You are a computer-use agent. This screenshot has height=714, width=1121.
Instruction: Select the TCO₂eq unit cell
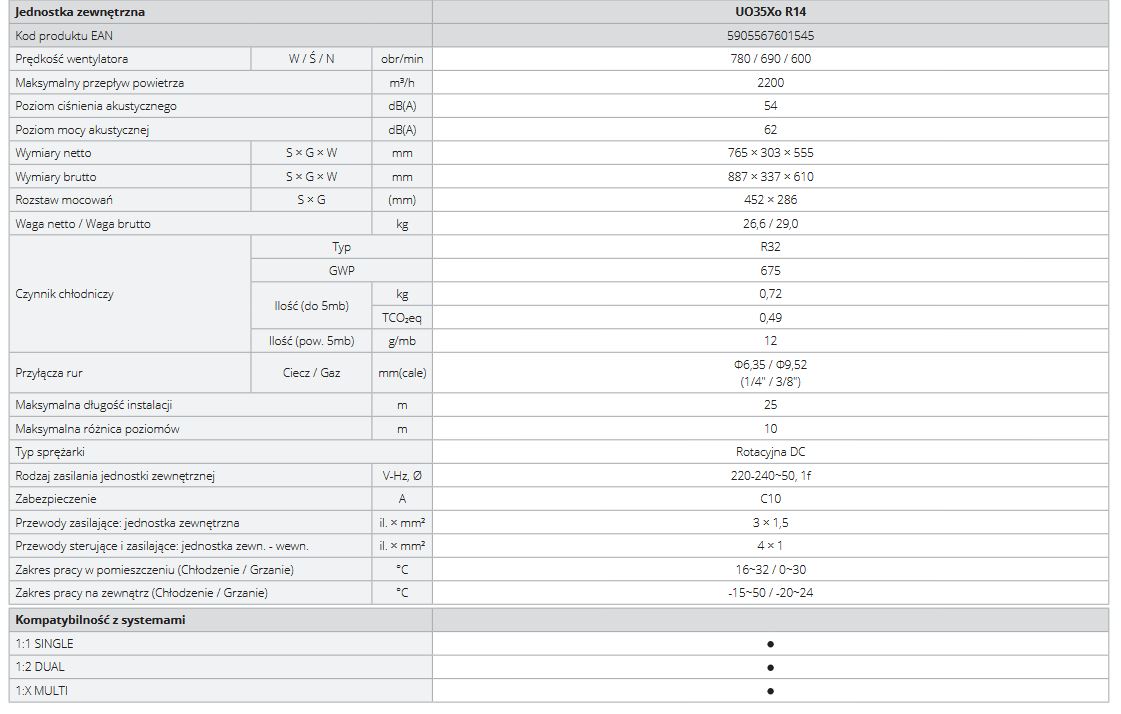pyautogui.click(x=401, y=317)
